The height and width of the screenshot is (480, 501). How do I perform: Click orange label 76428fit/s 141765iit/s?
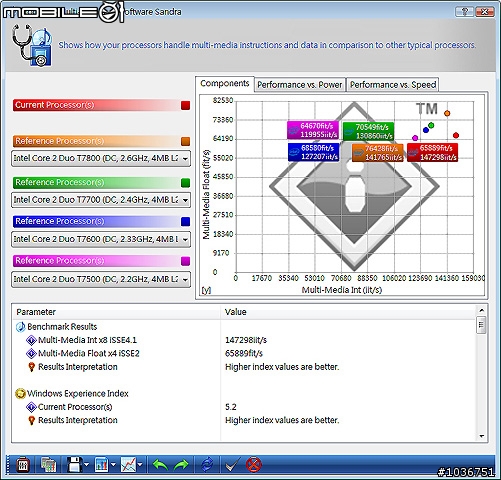click(x=378, y=153)
